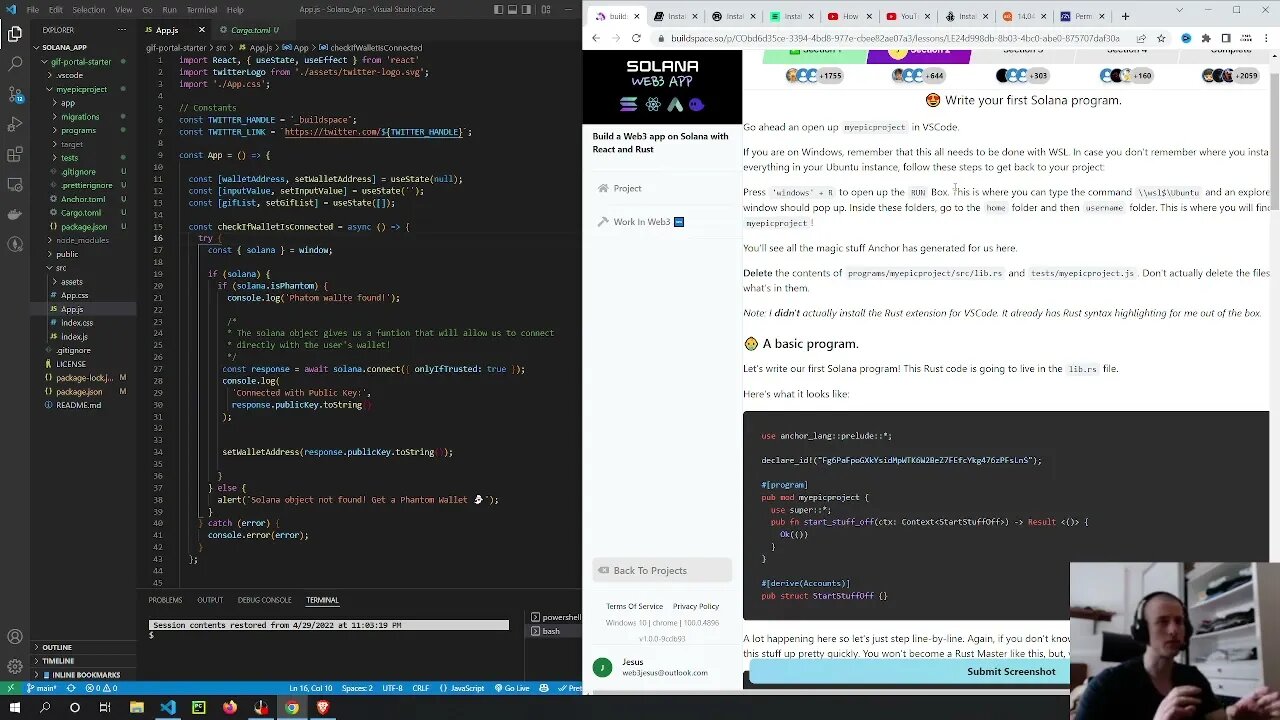The height and width of the screenshot is (720, 1280).
Task: Reload the Chrome page
Action: click(x=637, y=38)
